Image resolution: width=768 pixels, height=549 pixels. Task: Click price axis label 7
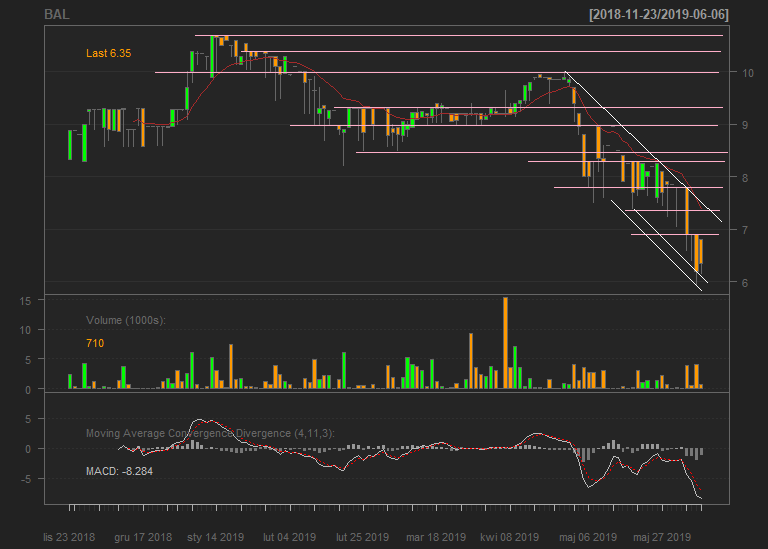pyautogui.click(x=745, y=230)
